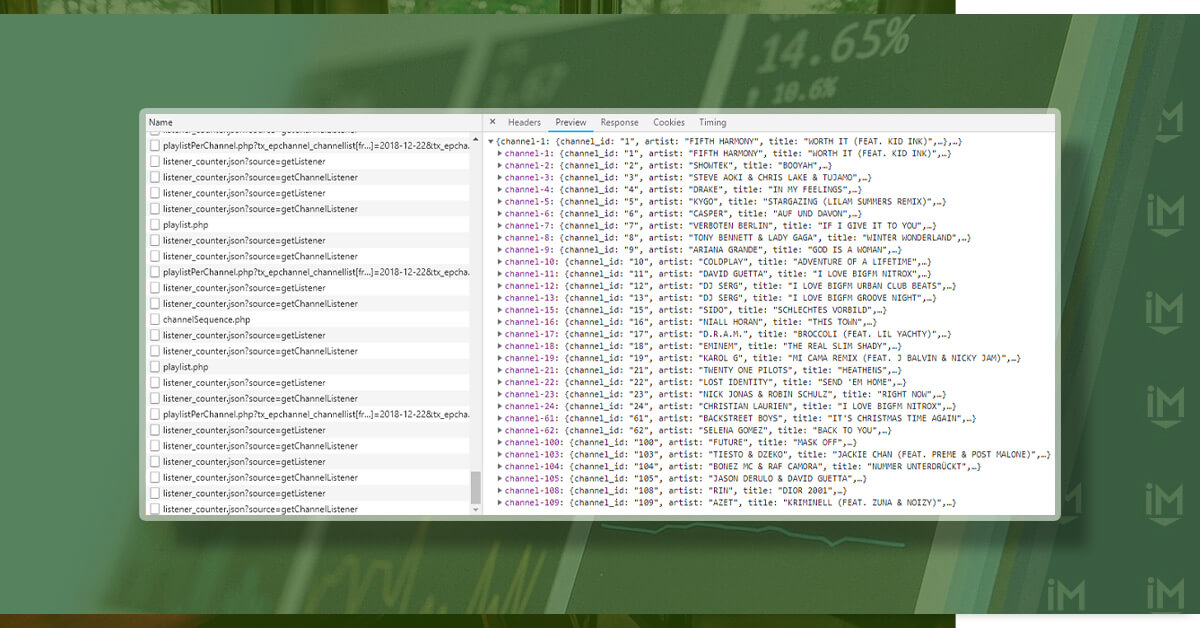Expand the channel-10 COLDPLAY entry
This screenshot has width=1200, height=628.
click(500, 262)
